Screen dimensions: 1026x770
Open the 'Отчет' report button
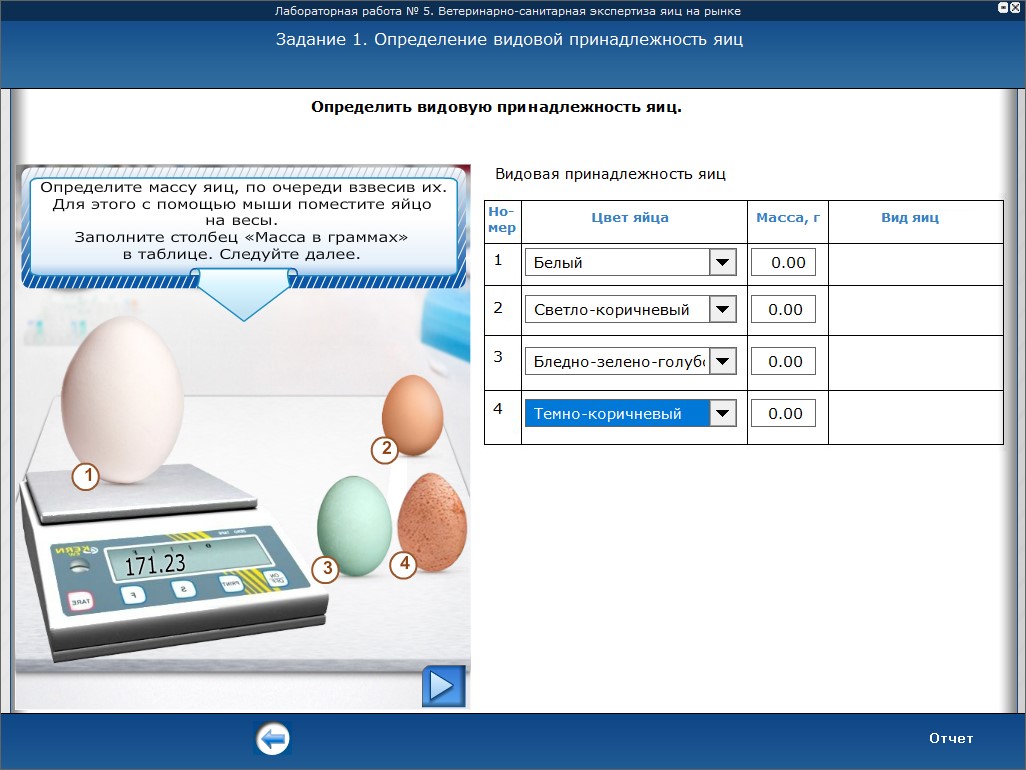(950, 739)
